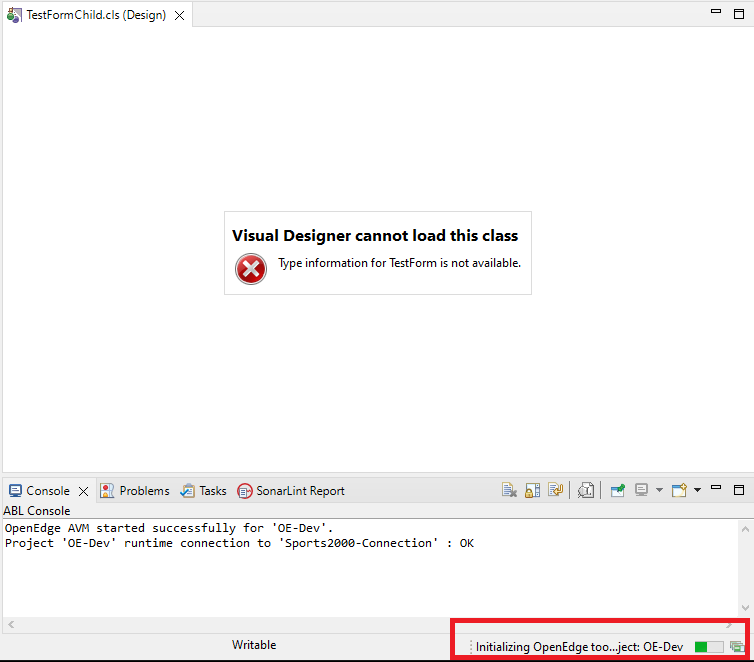Close the TestFormChild.cls (Design) tab
Screen dimensions: 754x662
point(179,16)
